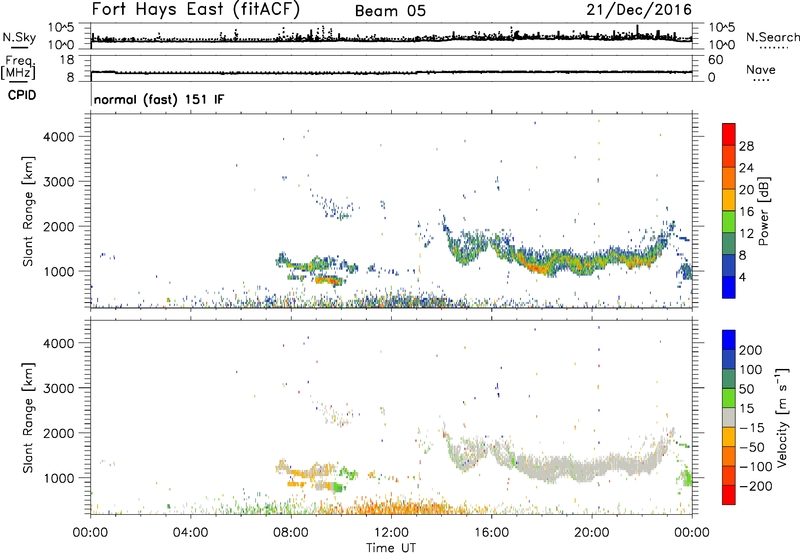The width and height of the screenshot is (800, 554).
Task: Click the 'Power [dB]' color bar label
Action: click(764, 211)
